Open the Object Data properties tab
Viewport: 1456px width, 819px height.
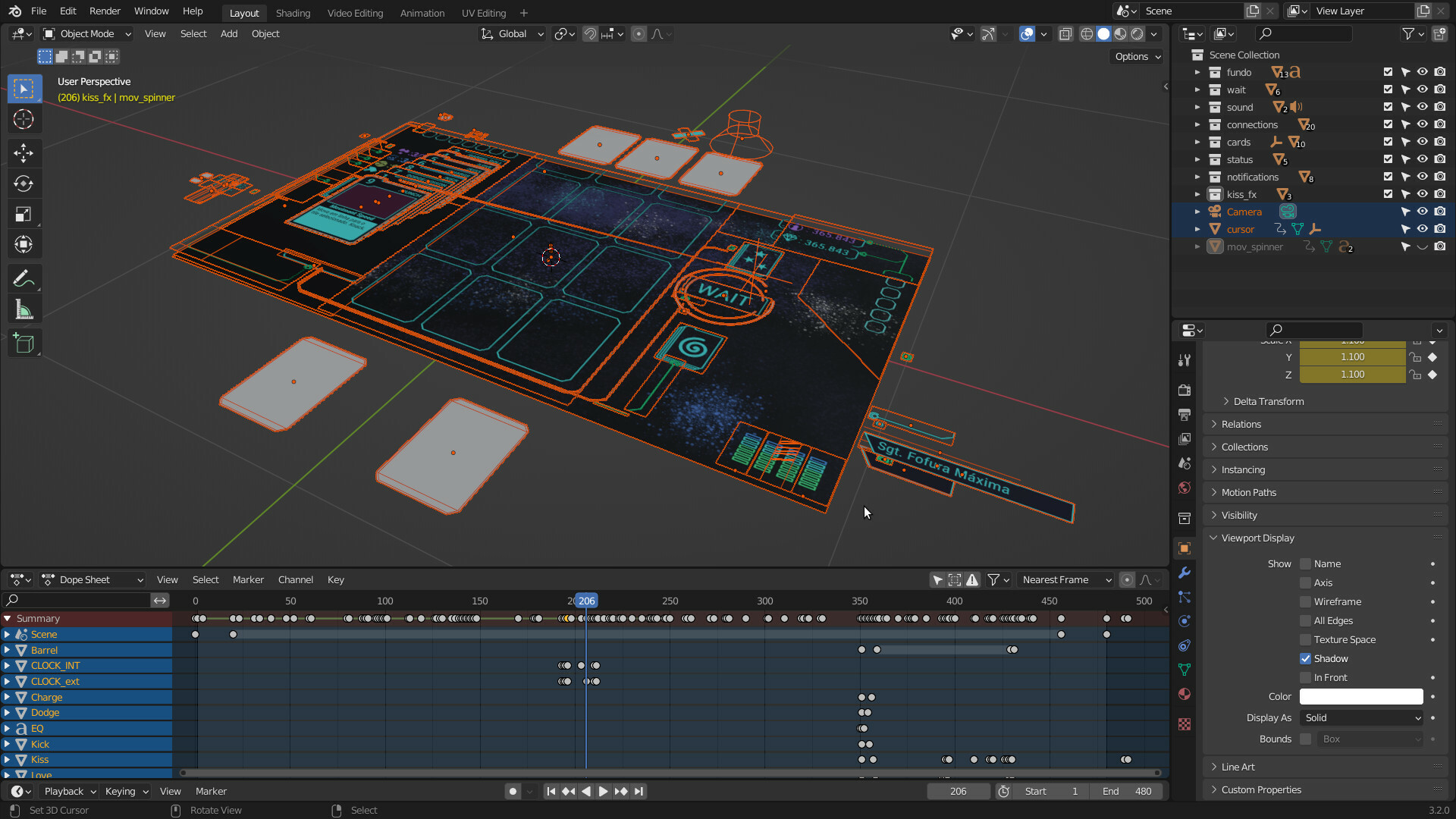(1185, 670)
